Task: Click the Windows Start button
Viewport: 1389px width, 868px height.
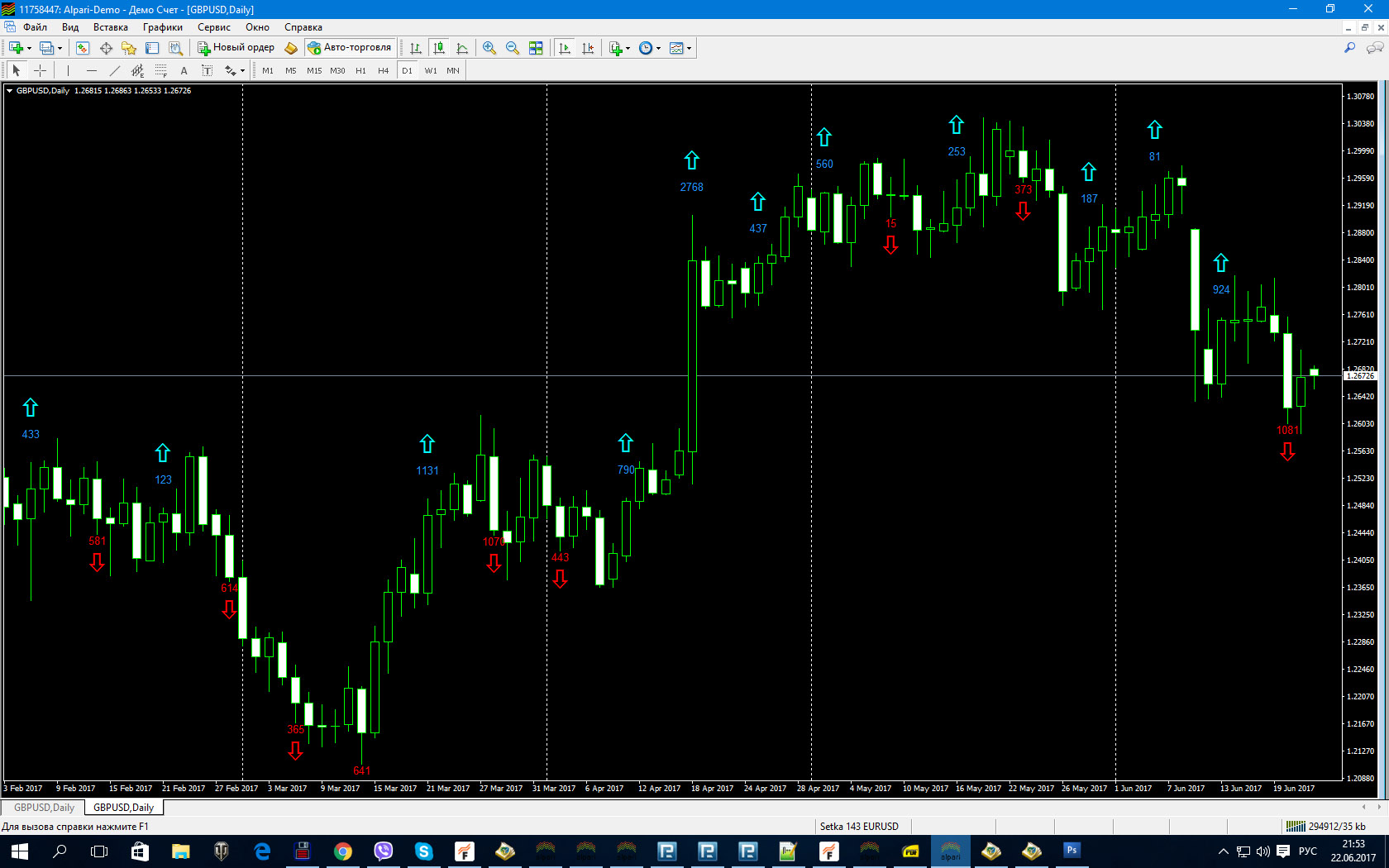Action: [x=20, y=851]
